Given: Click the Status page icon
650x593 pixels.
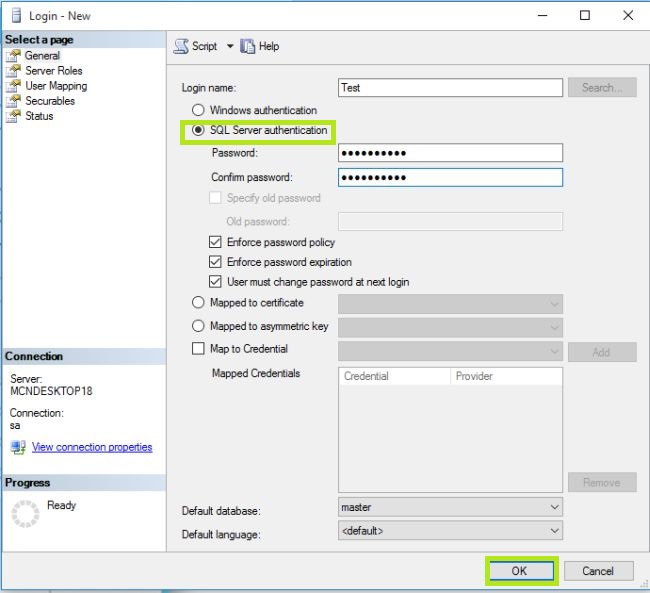Looking at the screenshot, I should tap(13, 116).
